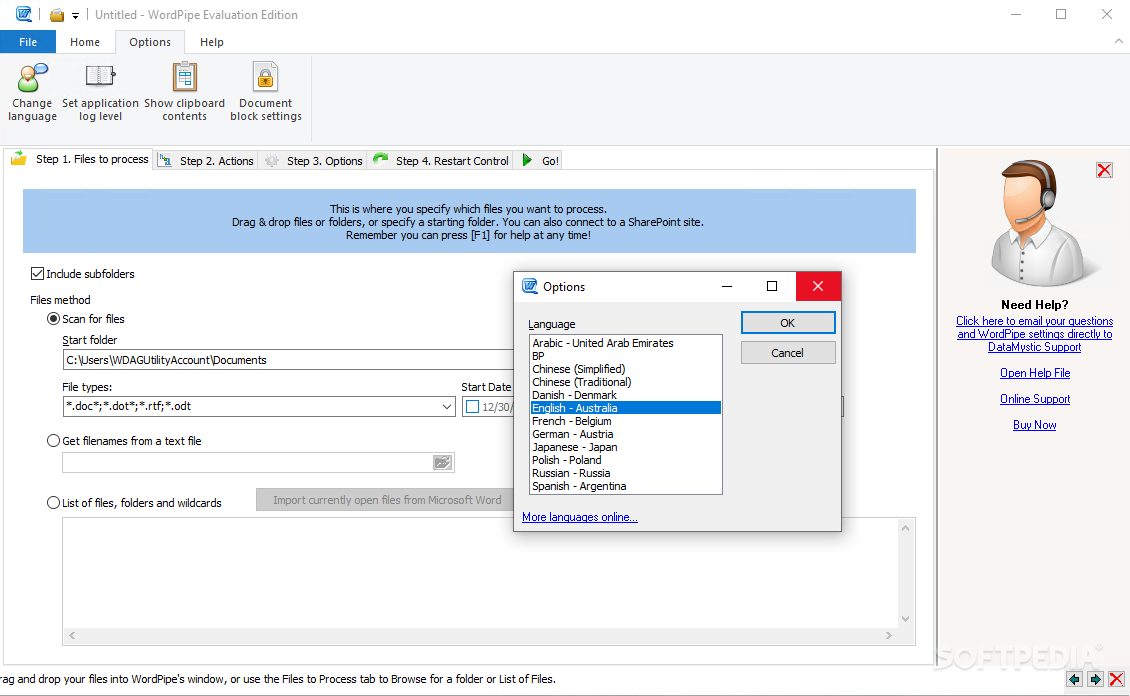The width and height of the screenshot is (1130, 696).
Task: Click file list horizontal scroll left arrow
Action: (x=72, y=635)
